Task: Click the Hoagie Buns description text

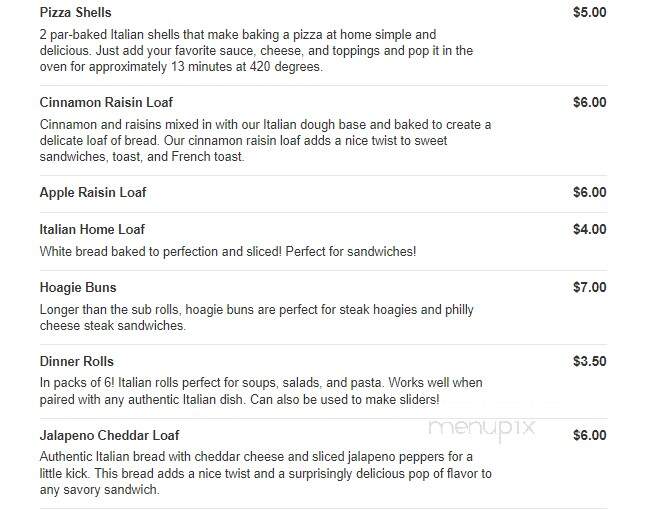Action: [256, 318]
